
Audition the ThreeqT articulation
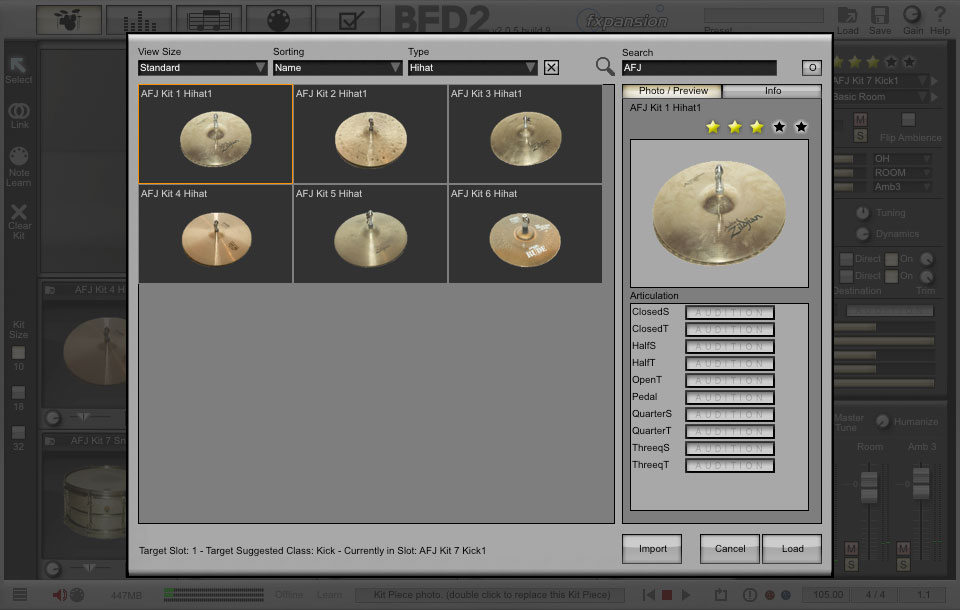click(x=729, y=465)
